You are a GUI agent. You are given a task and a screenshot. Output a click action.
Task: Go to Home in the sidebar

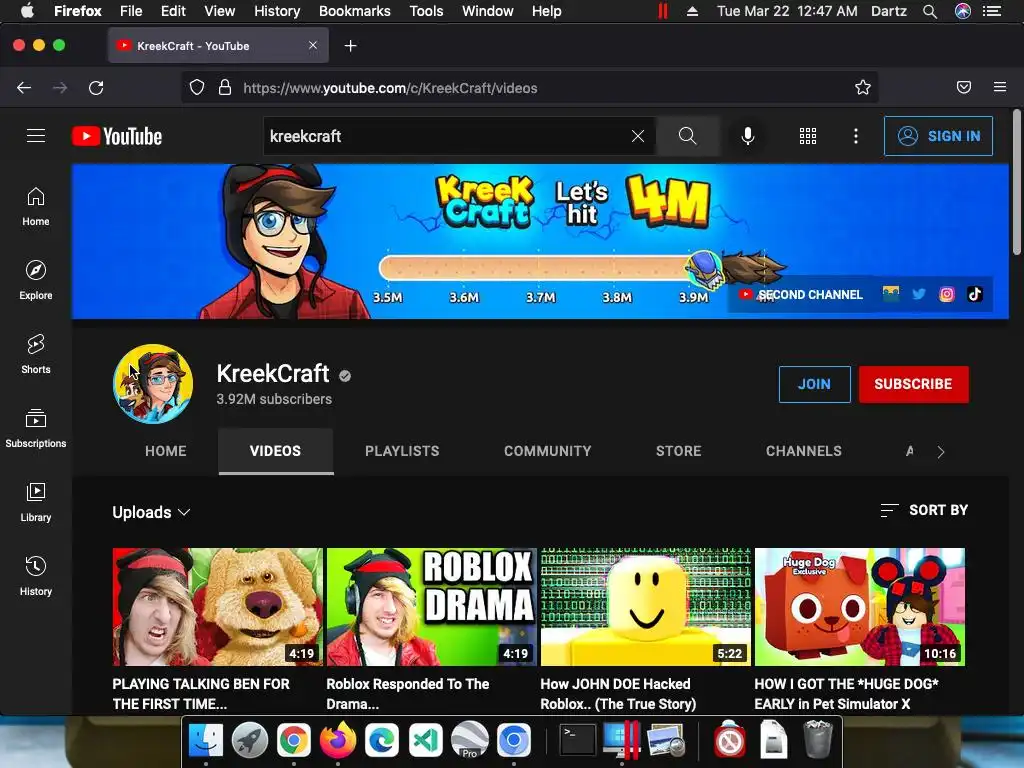click(36, 206)
